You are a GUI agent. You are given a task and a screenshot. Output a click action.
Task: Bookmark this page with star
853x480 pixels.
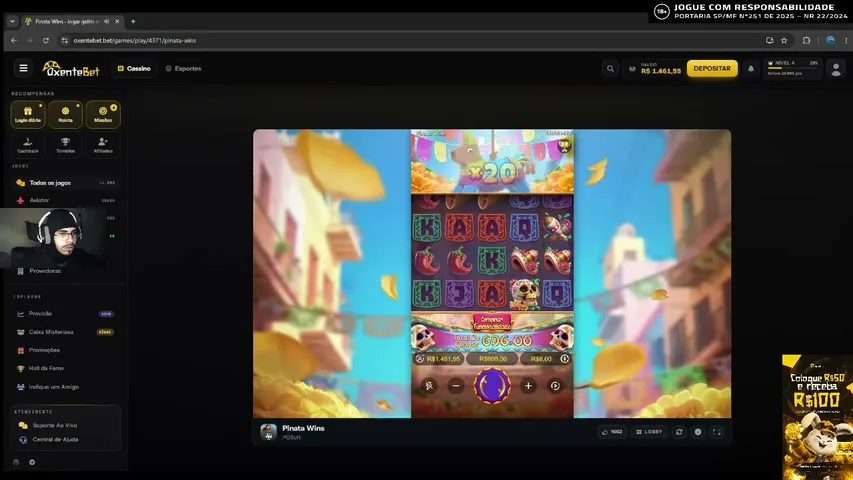click(784, 40)
